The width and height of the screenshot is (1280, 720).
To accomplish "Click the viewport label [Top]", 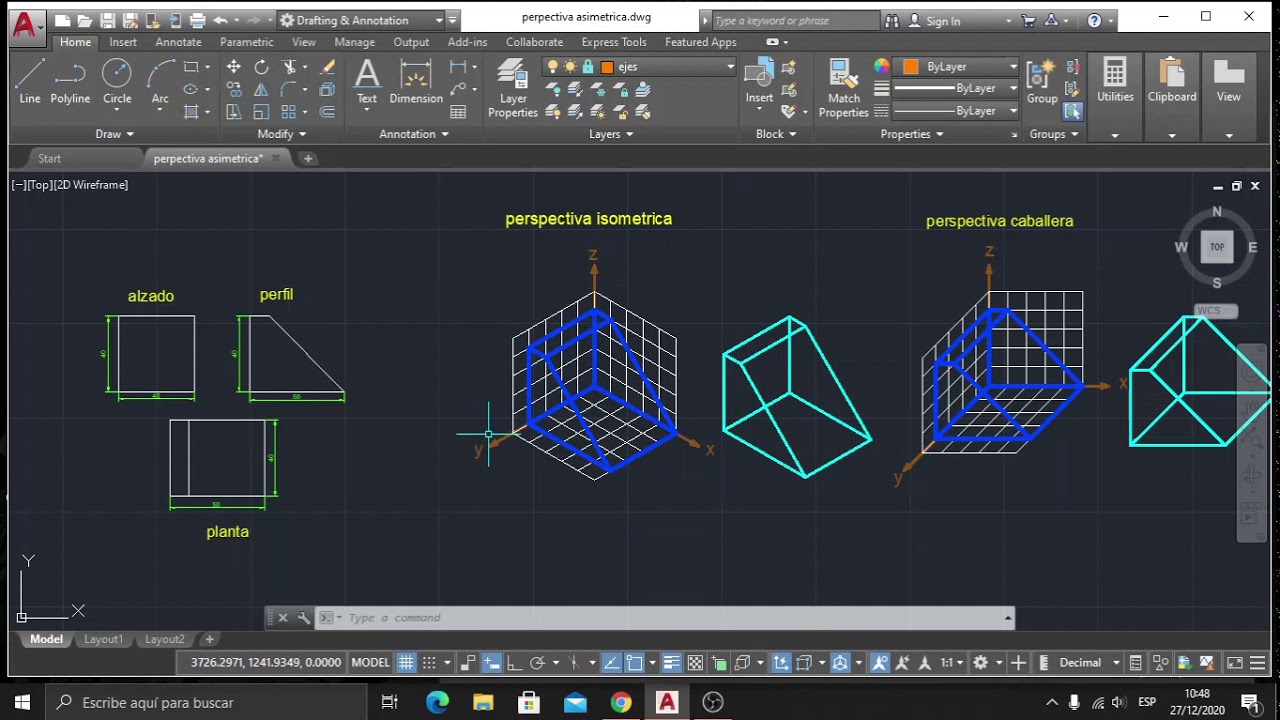I will click(x=40, y=185).
